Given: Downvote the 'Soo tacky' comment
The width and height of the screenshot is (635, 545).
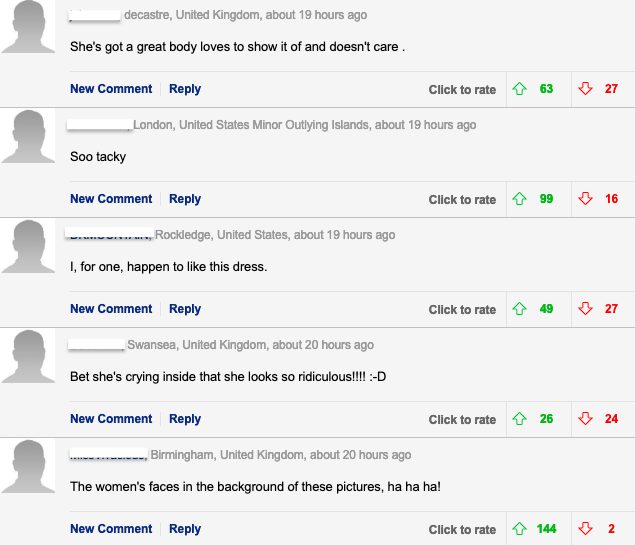Looking at the screenshot, I should point(586,199).
